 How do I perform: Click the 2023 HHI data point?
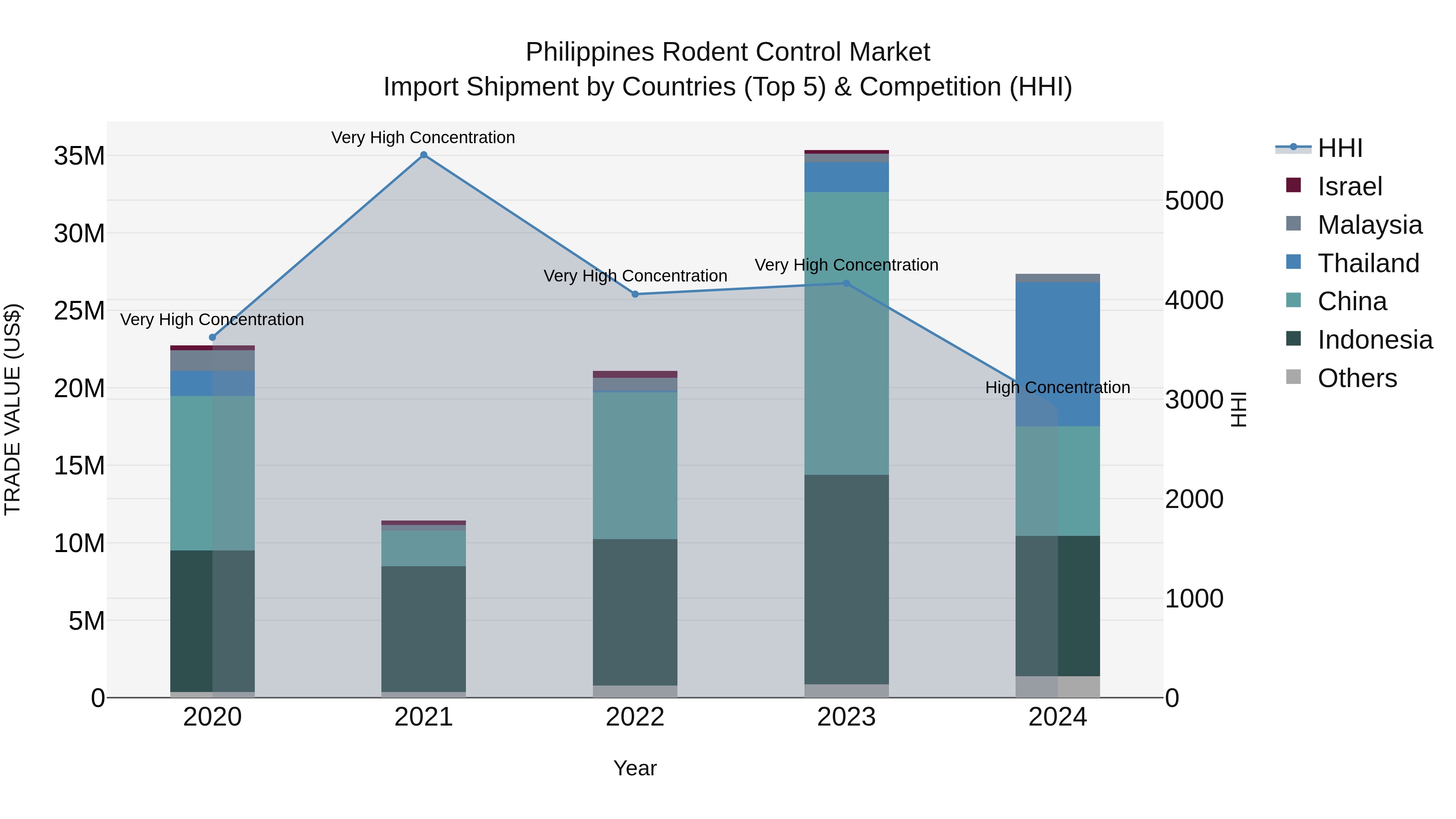(847, 283)
